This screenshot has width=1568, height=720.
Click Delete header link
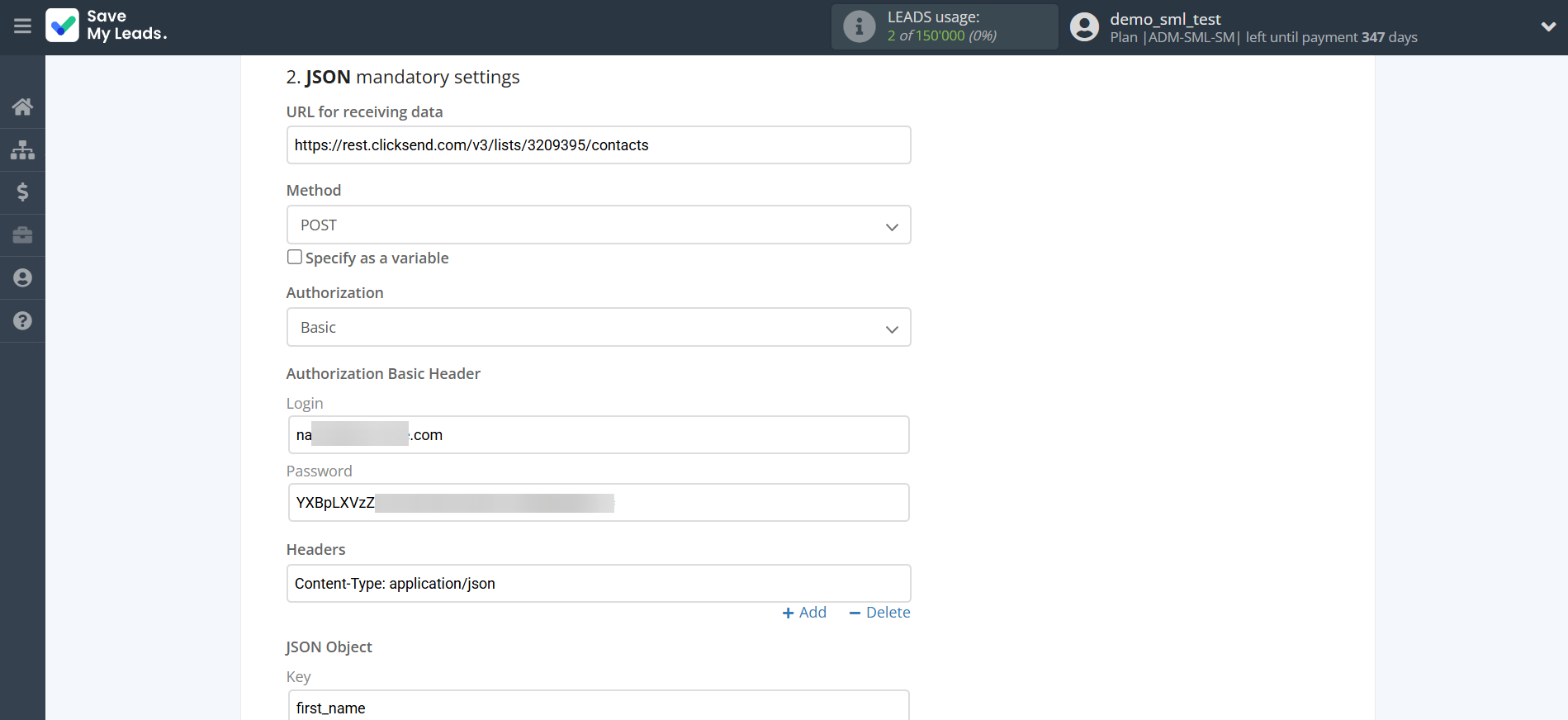pyautogui.click(x=879, y=613)
